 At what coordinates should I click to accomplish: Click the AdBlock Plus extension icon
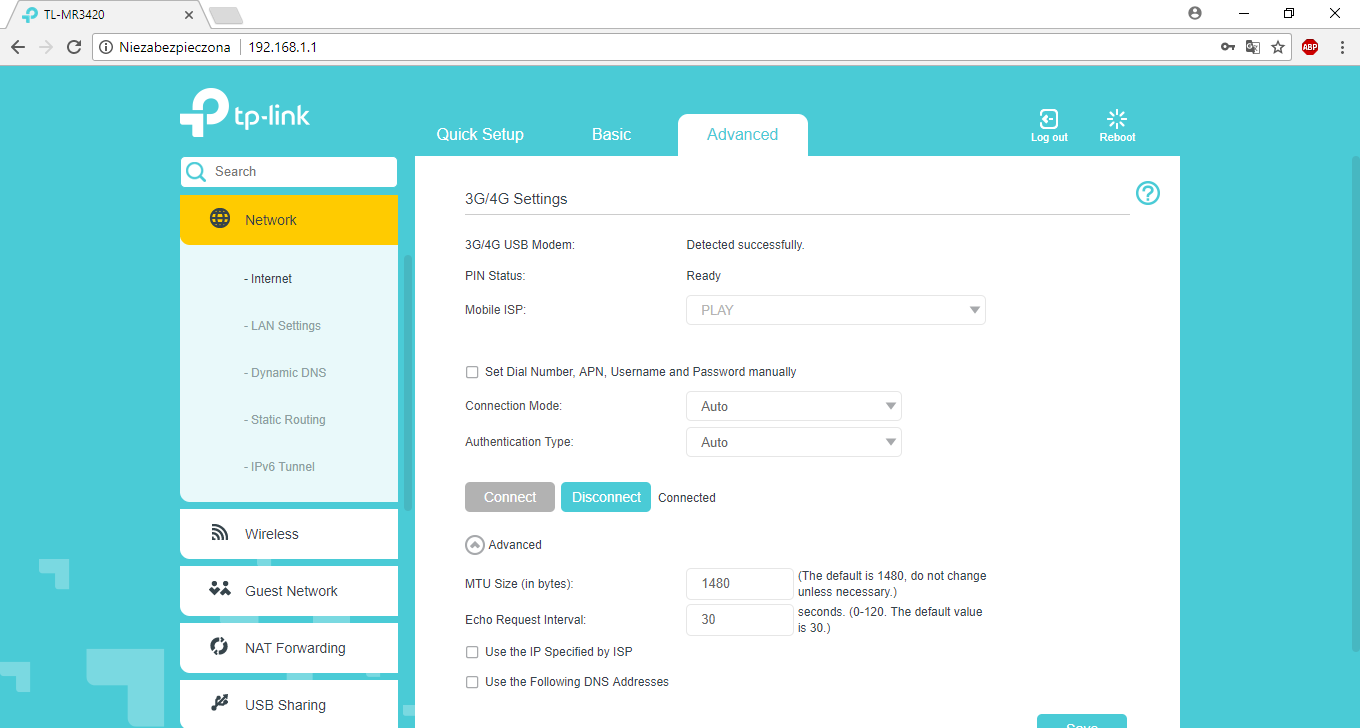tap(1309, 47)
